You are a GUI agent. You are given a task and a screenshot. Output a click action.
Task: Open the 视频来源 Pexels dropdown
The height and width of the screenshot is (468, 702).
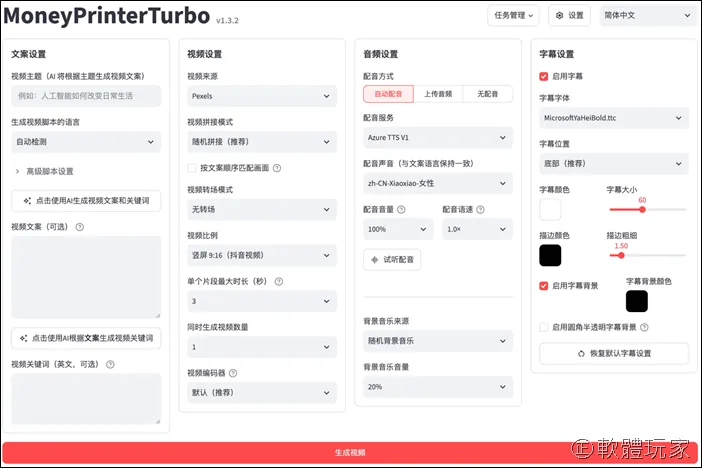click(x=262, y=96)
